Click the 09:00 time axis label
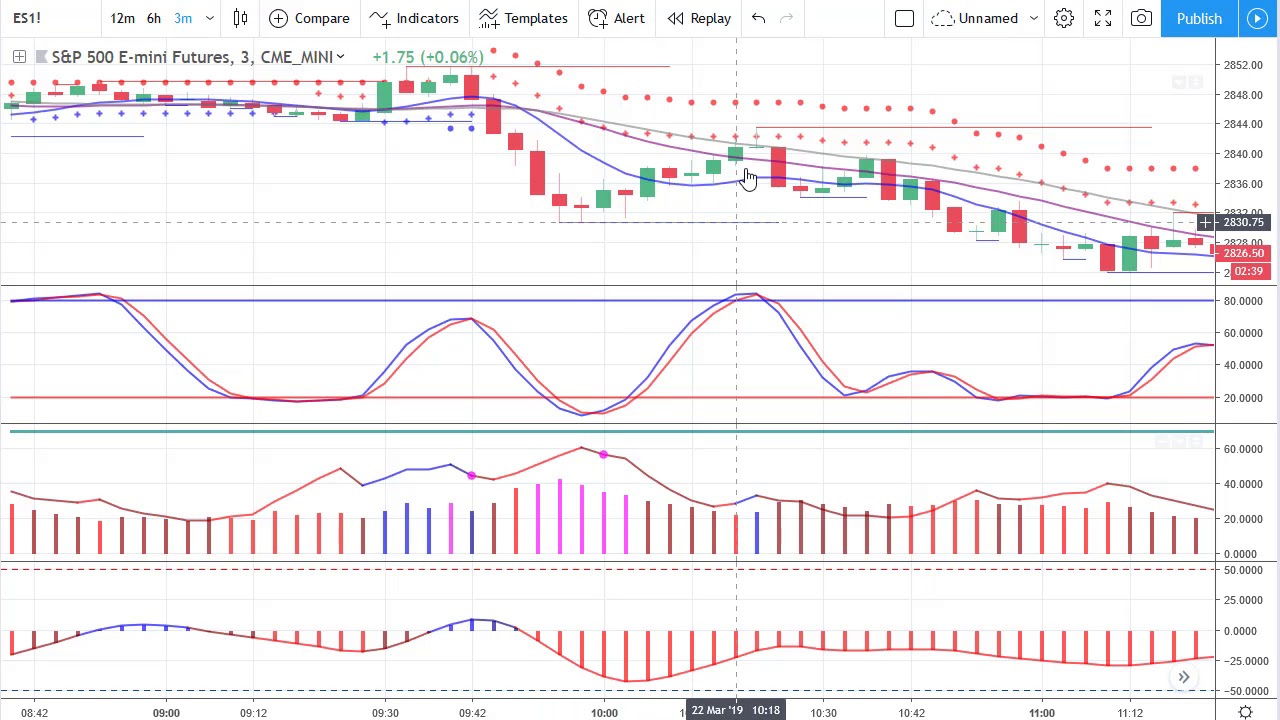The height and width of the screenshot is (720, 1280). (166, 713)
